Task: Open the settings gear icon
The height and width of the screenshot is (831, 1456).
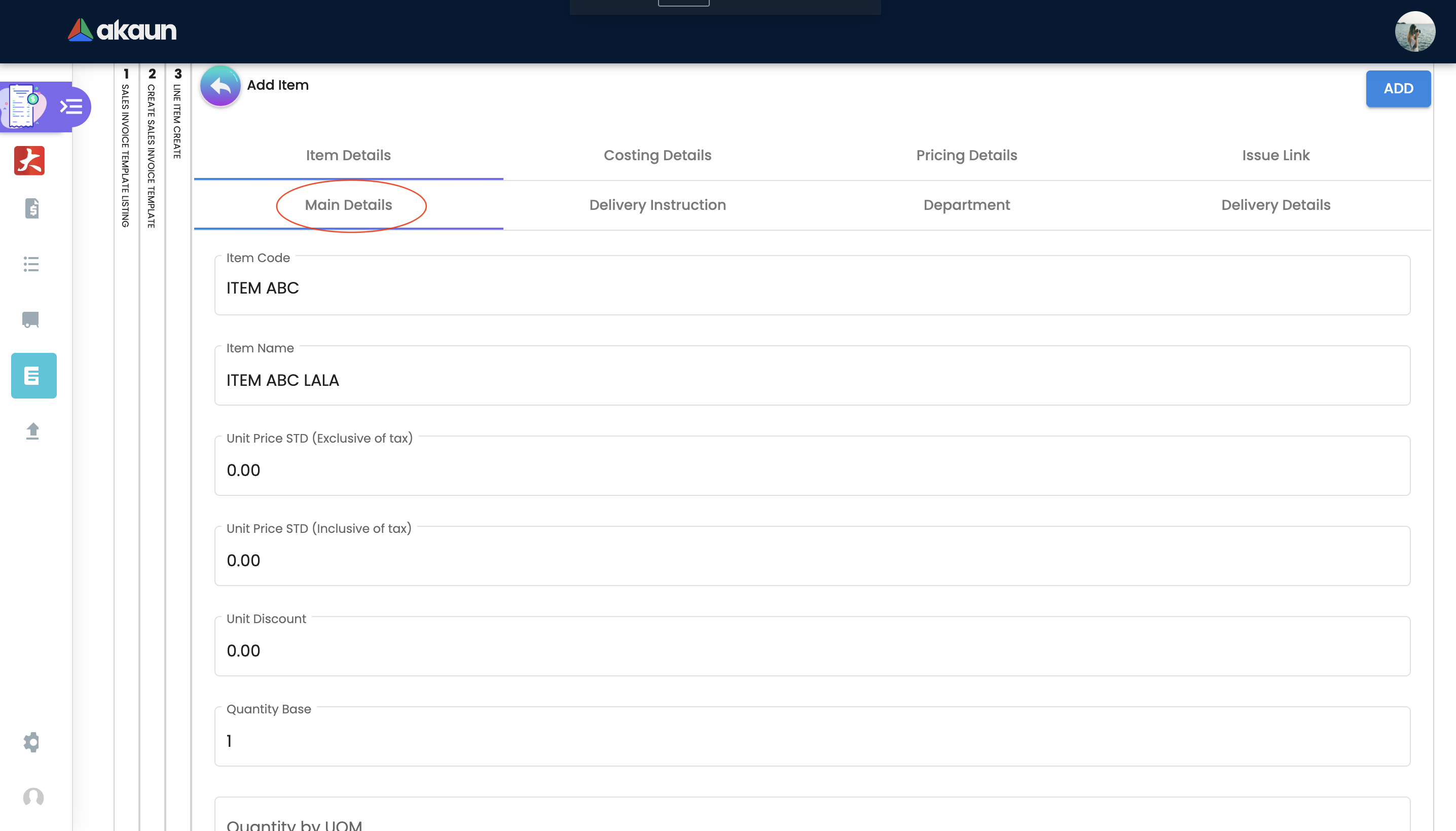Action: tap(32, 742)
